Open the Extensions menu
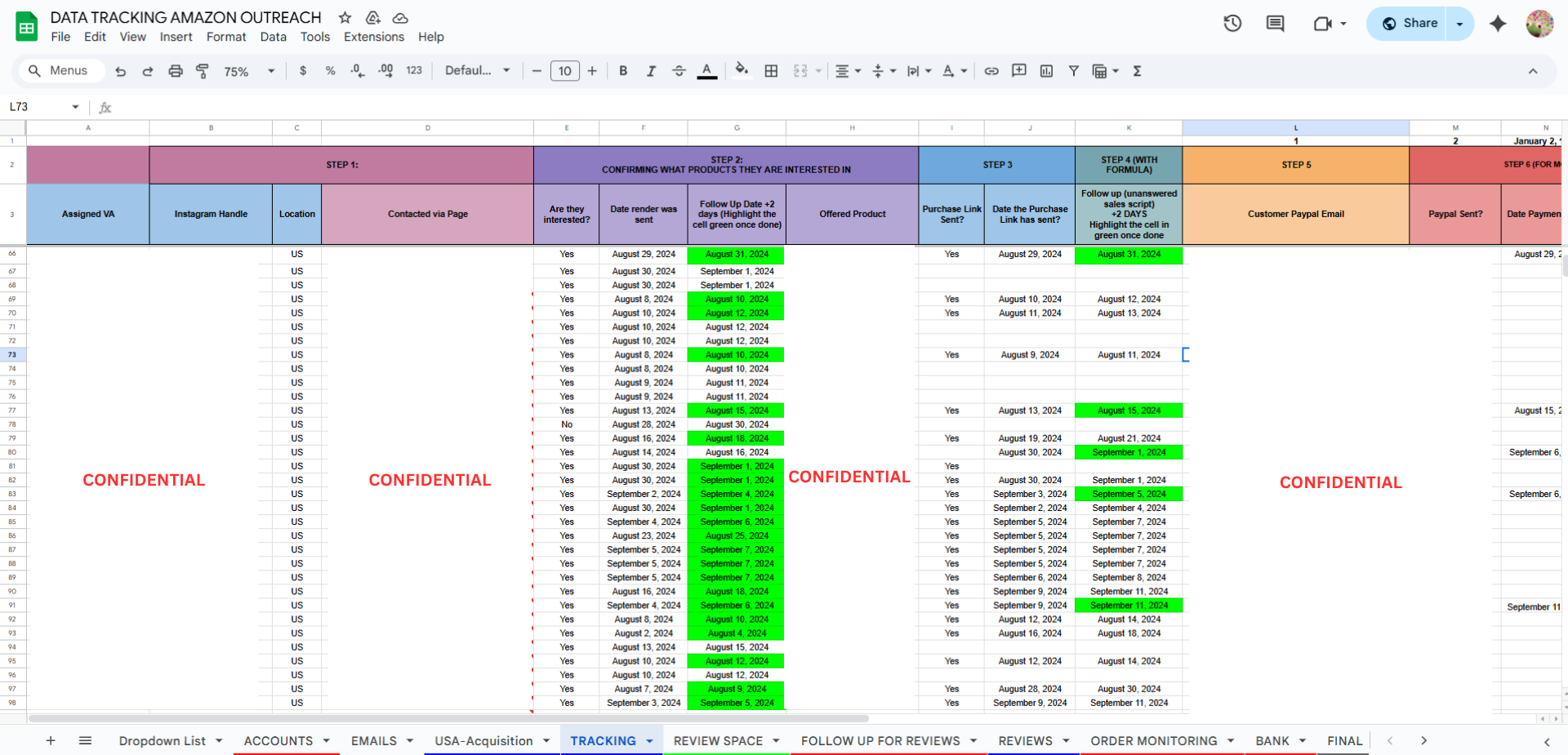 point(373,37)
